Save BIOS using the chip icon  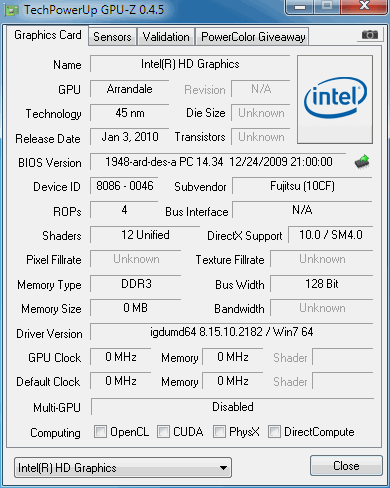(362, 162)
